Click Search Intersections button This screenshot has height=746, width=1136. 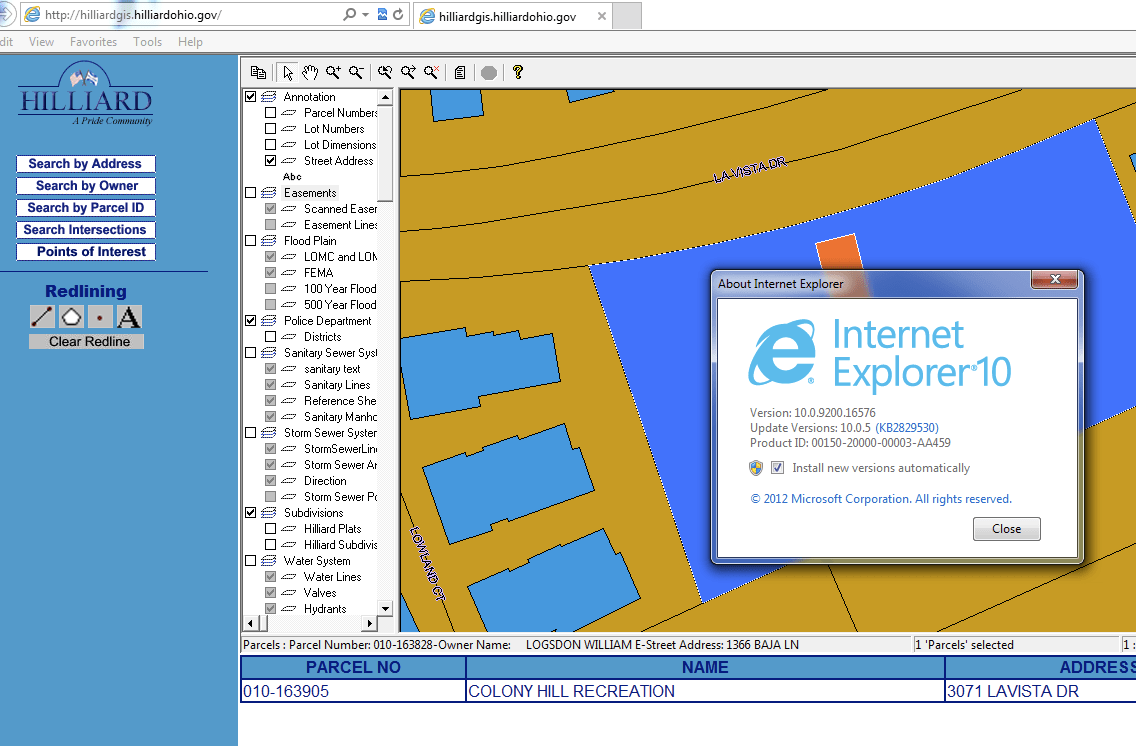click(85, 230)
